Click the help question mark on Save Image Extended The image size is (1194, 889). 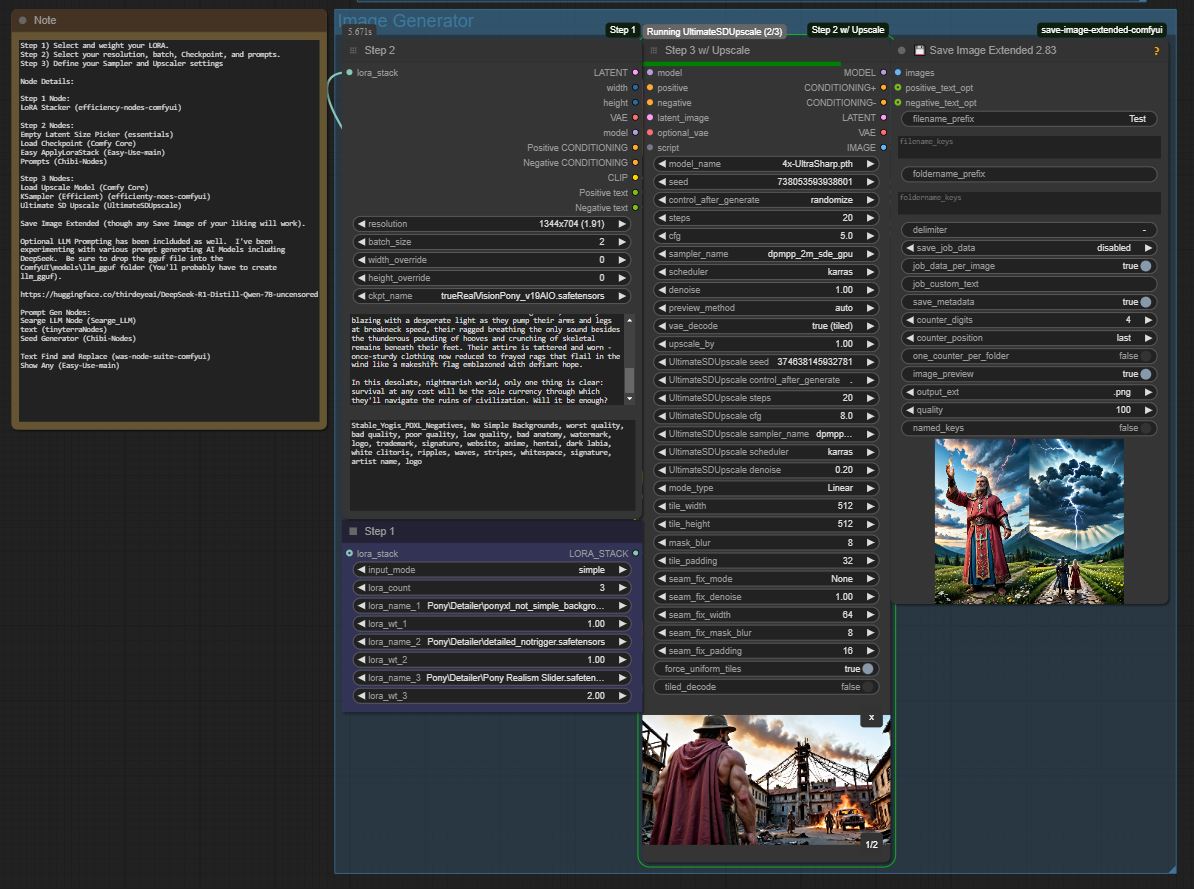[x=1157, y=51]
